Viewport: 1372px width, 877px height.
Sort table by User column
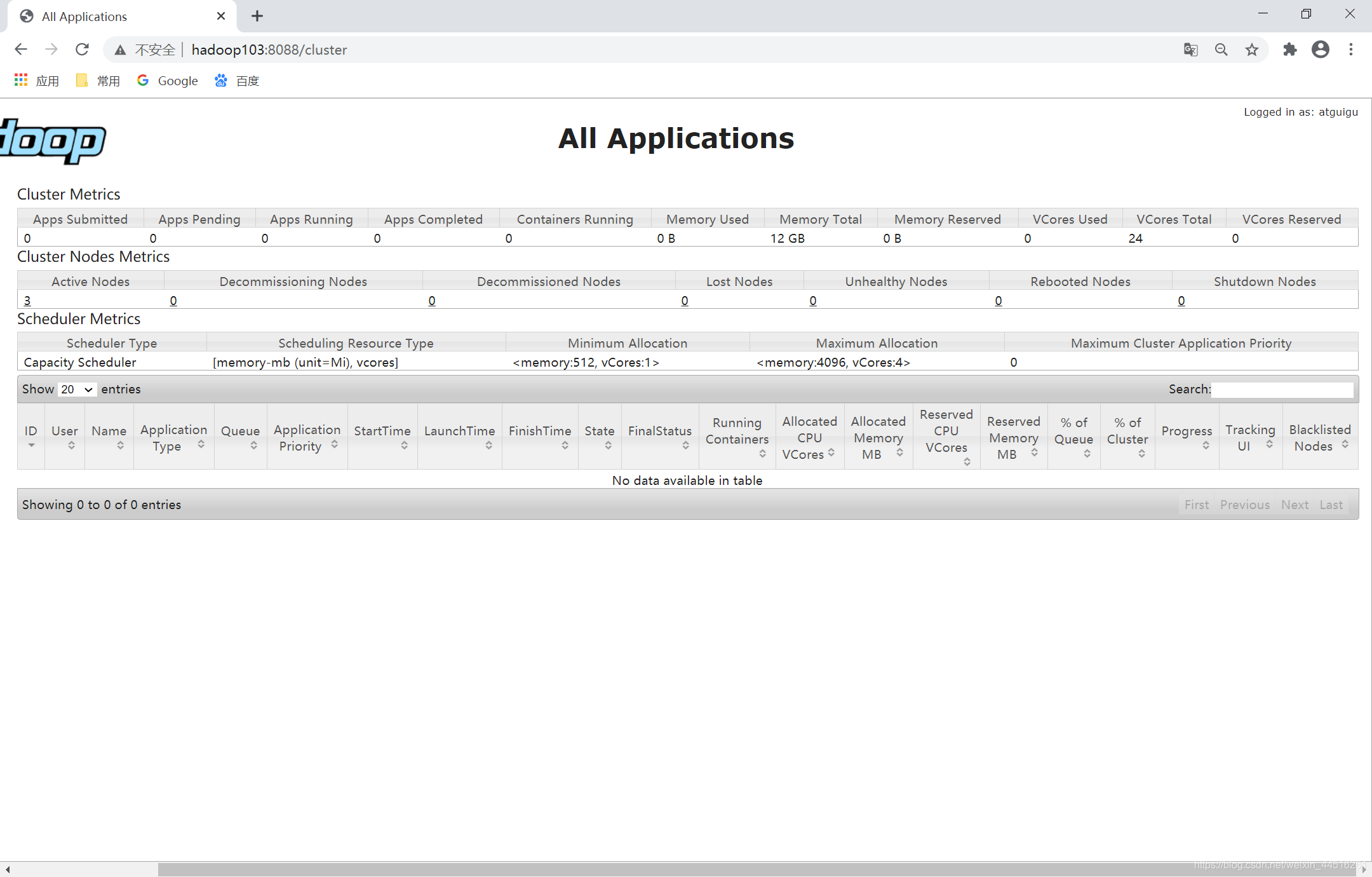(65, 437)
